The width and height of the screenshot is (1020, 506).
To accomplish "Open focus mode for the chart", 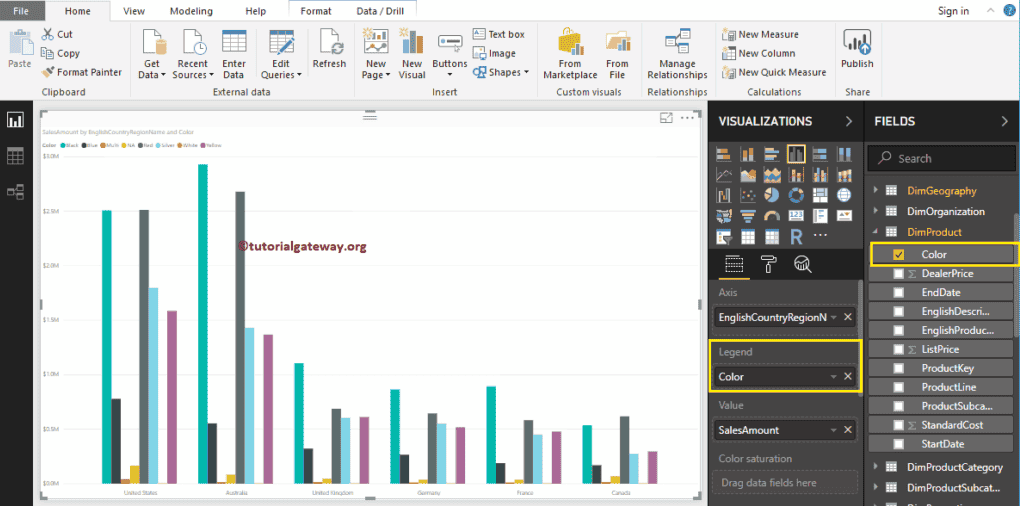I will click(x=666, y=118).
